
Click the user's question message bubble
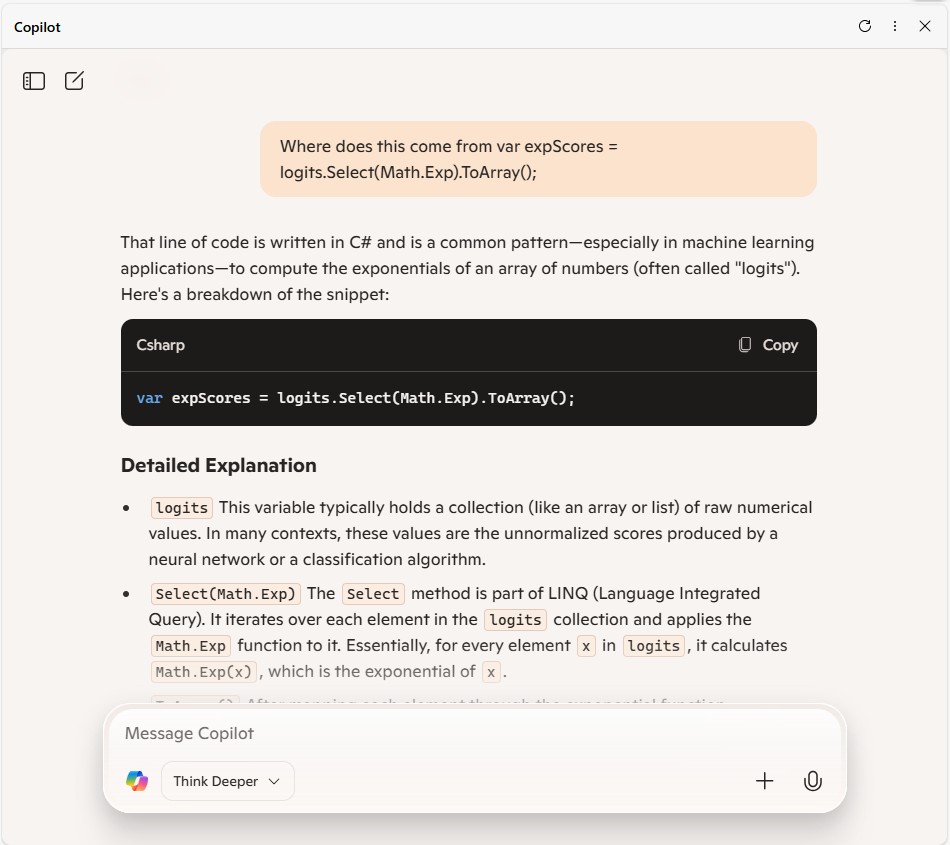538,159
